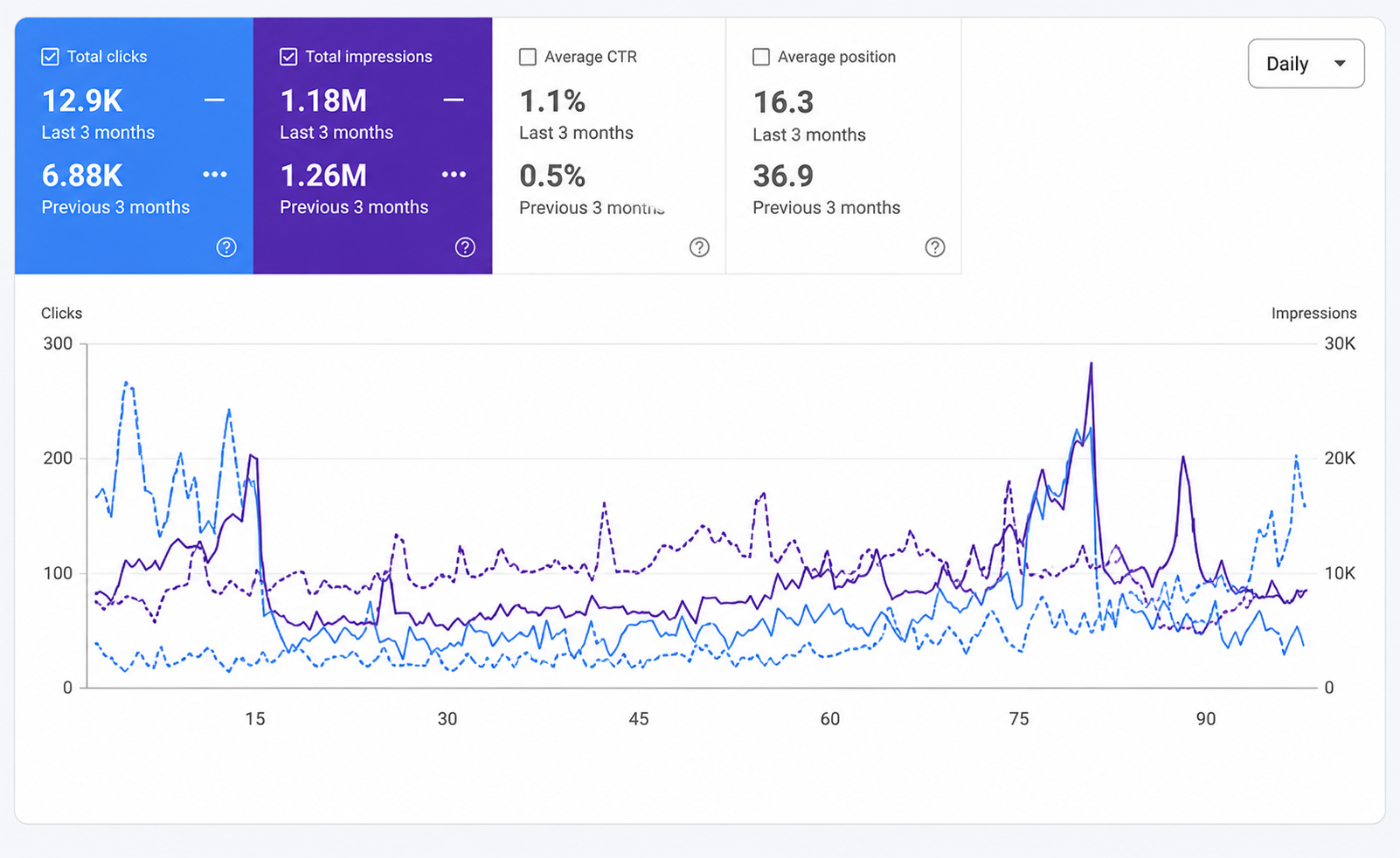Click solid line icon beside 1.18M impressions

[454, 100]
